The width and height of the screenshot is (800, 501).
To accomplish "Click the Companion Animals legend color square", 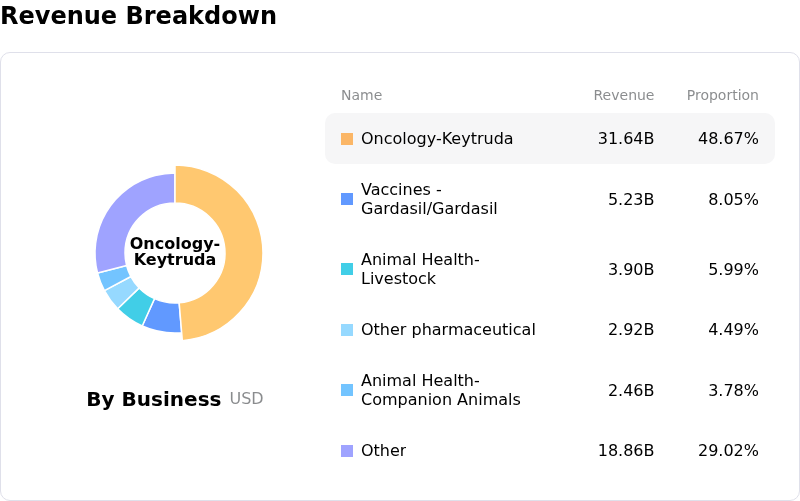I will click(347, 390).
